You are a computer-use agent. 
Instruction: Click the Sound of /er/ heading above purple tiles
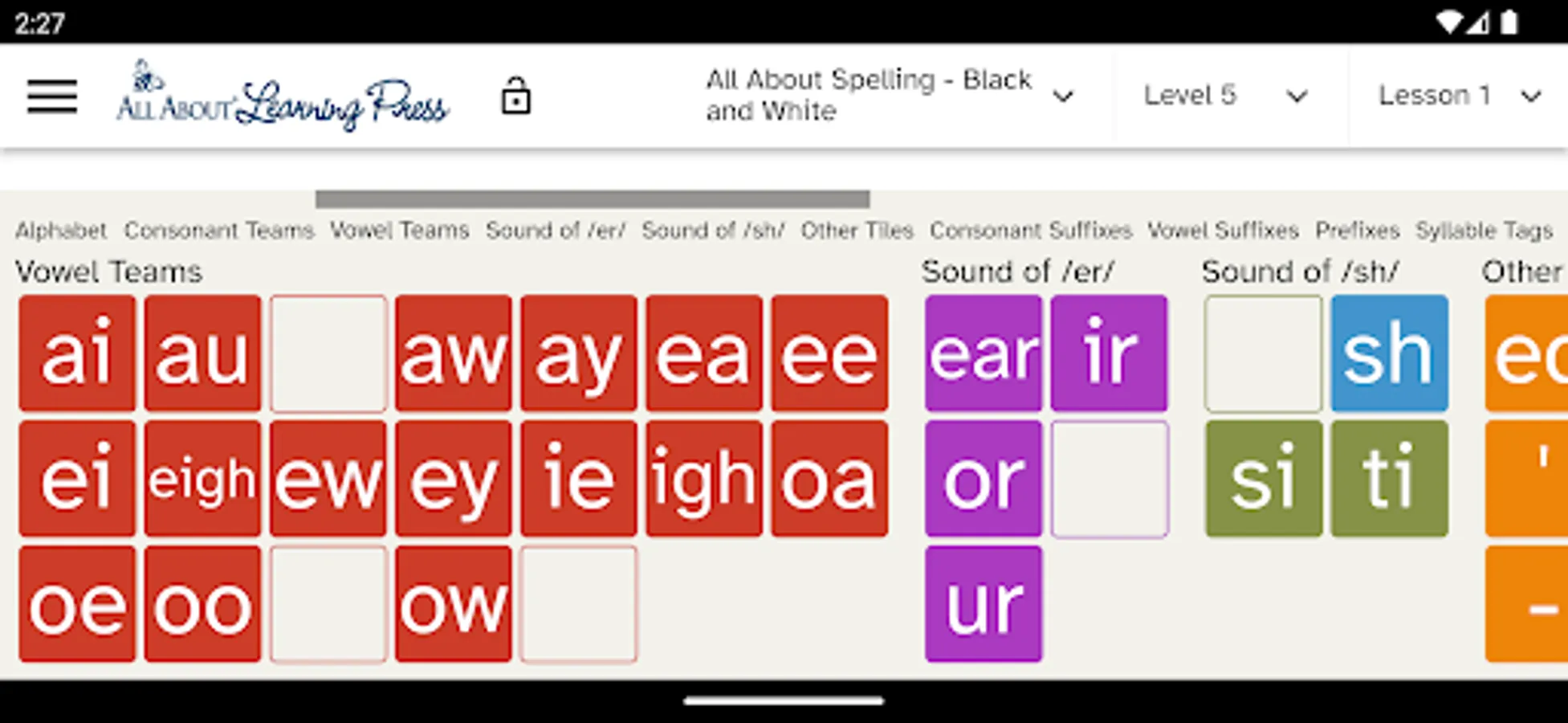pos(1018,272)
